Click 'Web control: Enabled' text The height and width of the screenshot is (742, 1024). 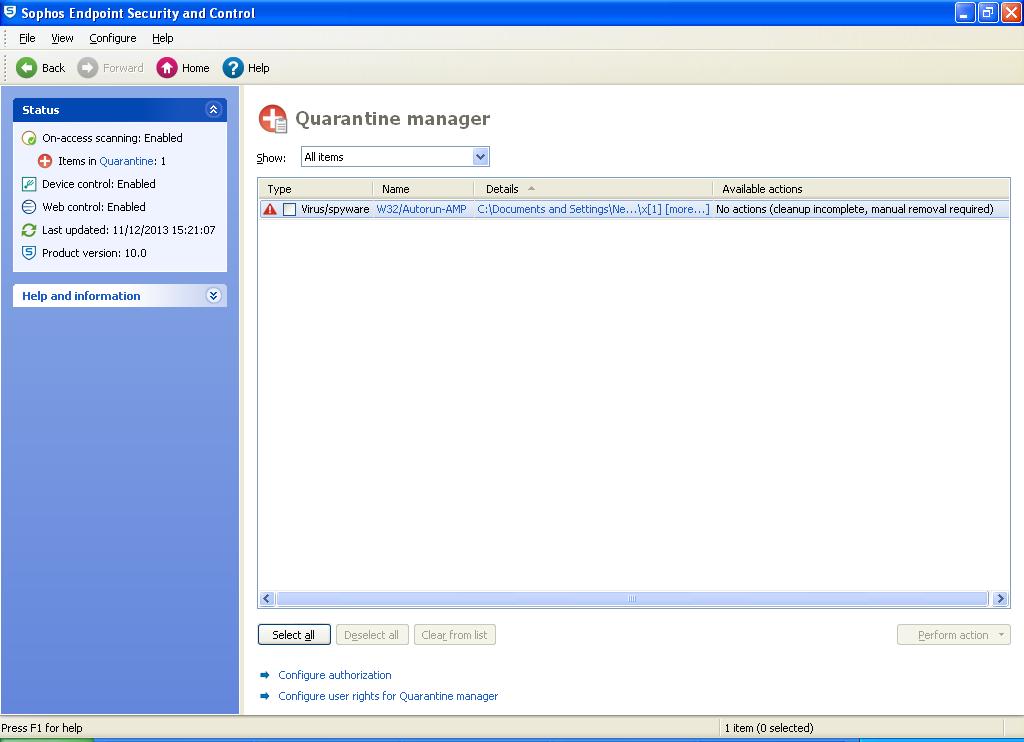[94, 207]
